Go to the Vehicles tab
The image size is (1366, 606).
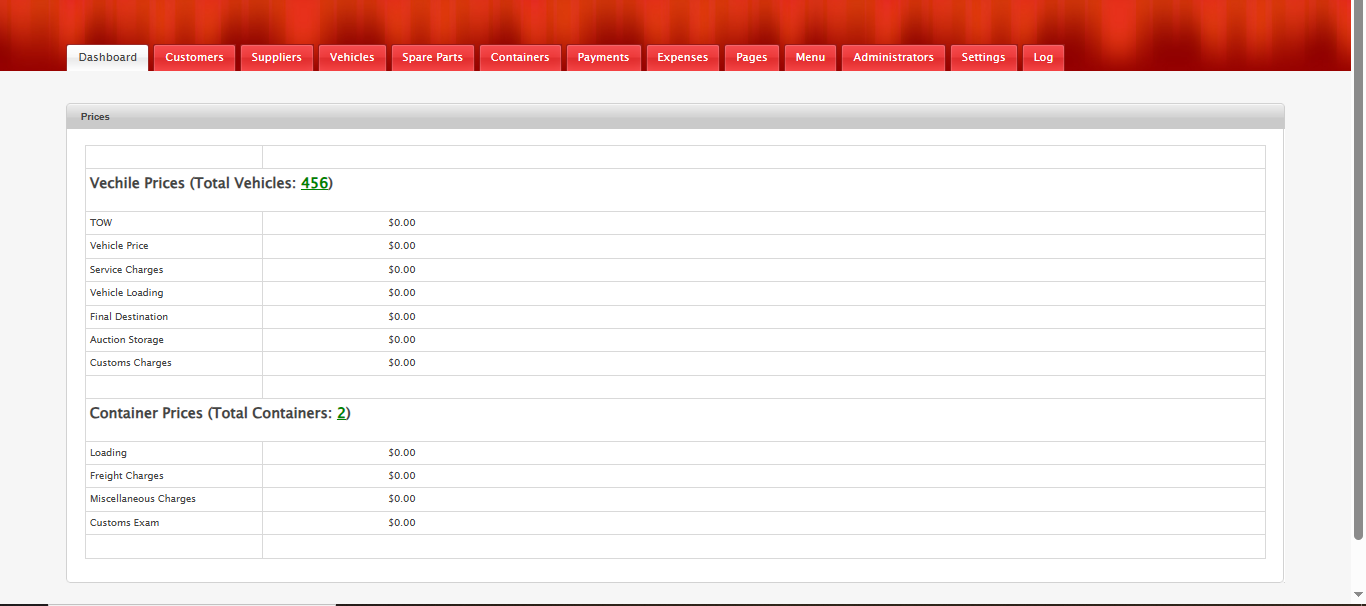[352, 58]
